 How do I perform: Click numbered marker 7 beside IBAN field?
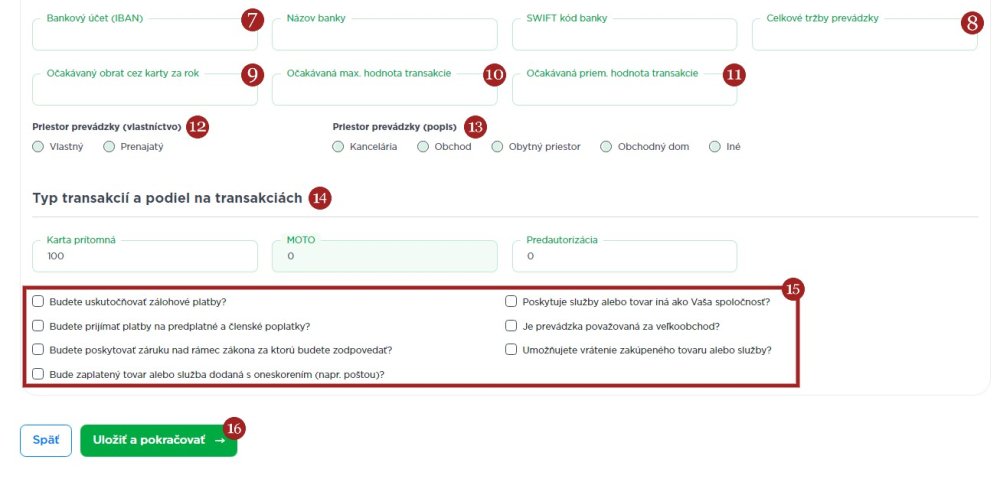point(251,20)
